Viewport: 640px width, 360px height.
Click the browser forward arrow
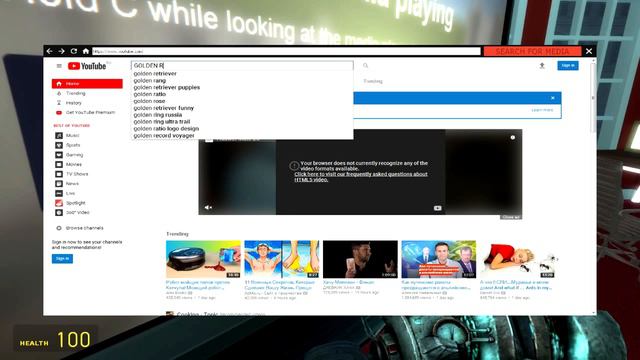pos(62,51)
